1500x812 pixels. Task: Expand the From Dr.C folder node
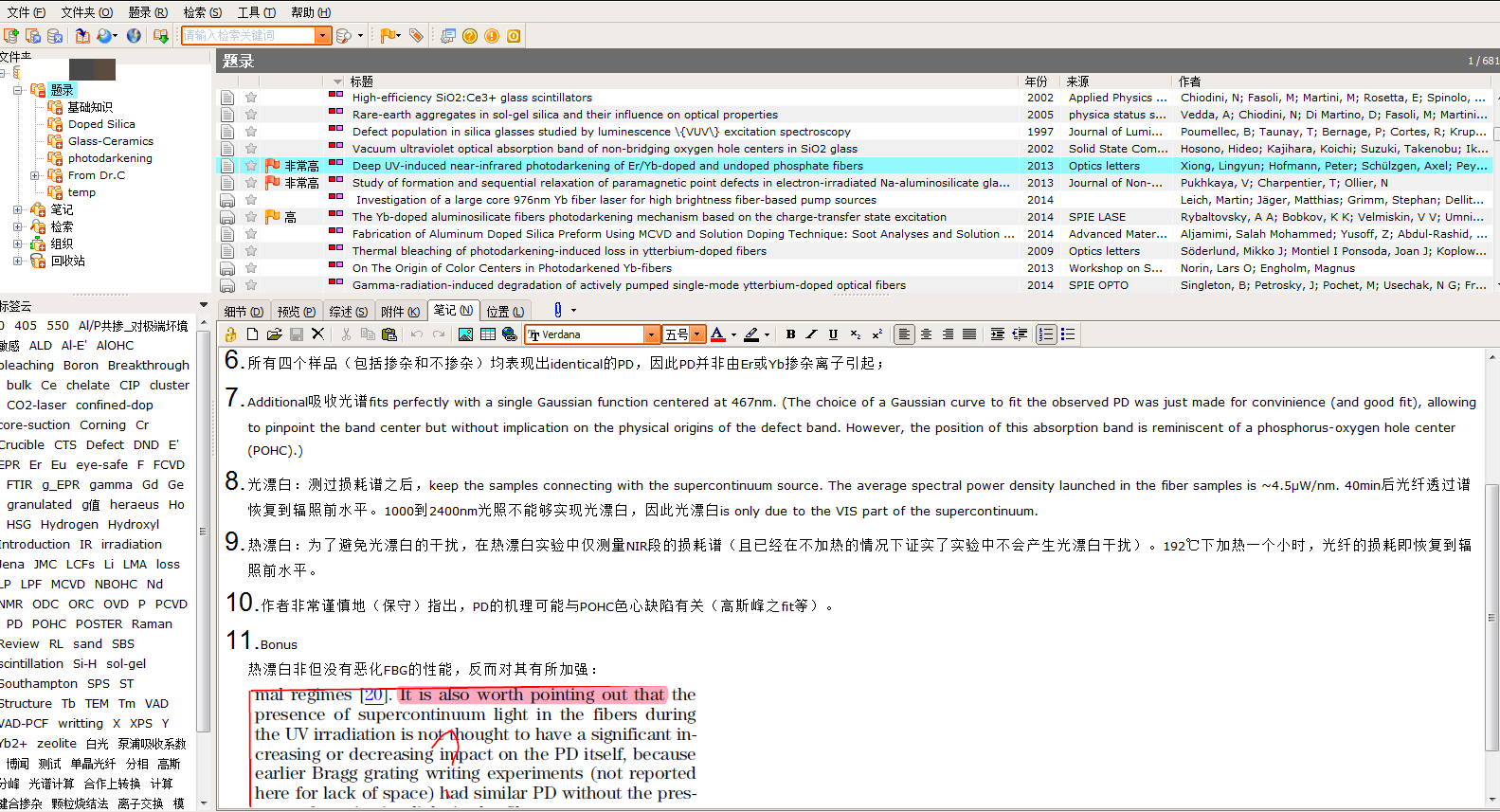(34, 175)
